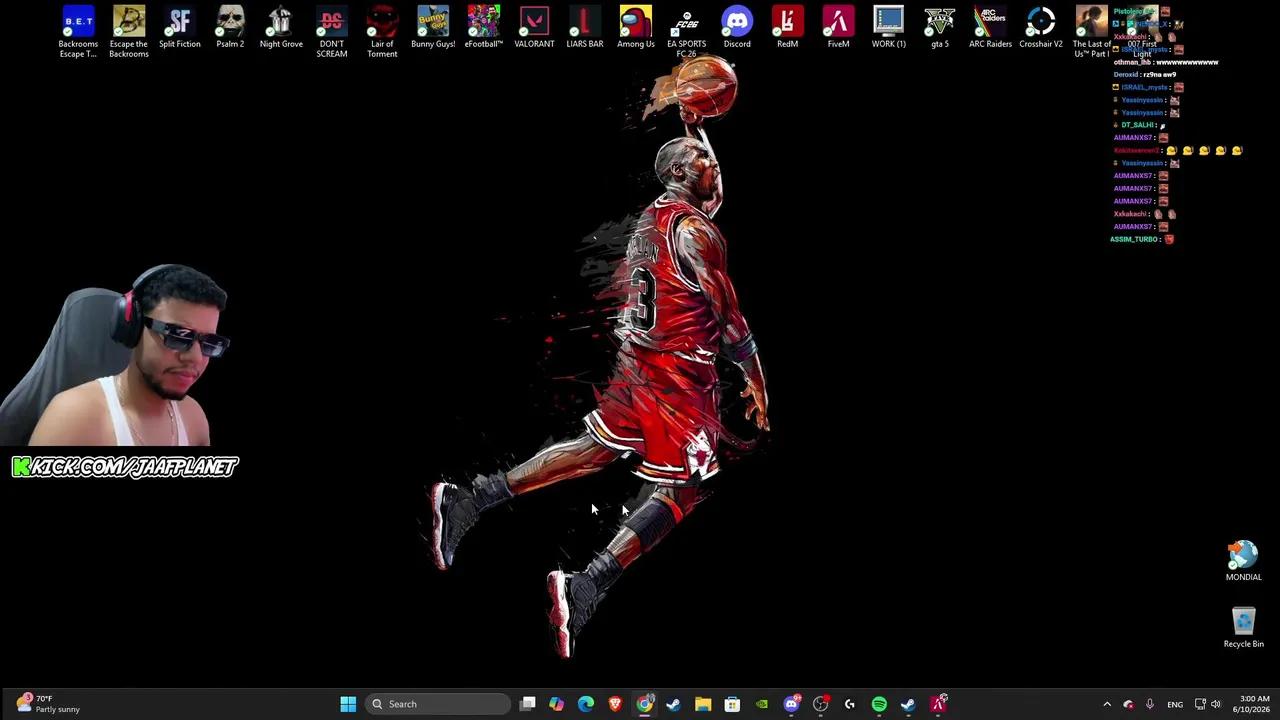The width and height of the screenshot is (1280, 720).
Task: Select the ARC Raiders desktop icon
Action: 990,27
